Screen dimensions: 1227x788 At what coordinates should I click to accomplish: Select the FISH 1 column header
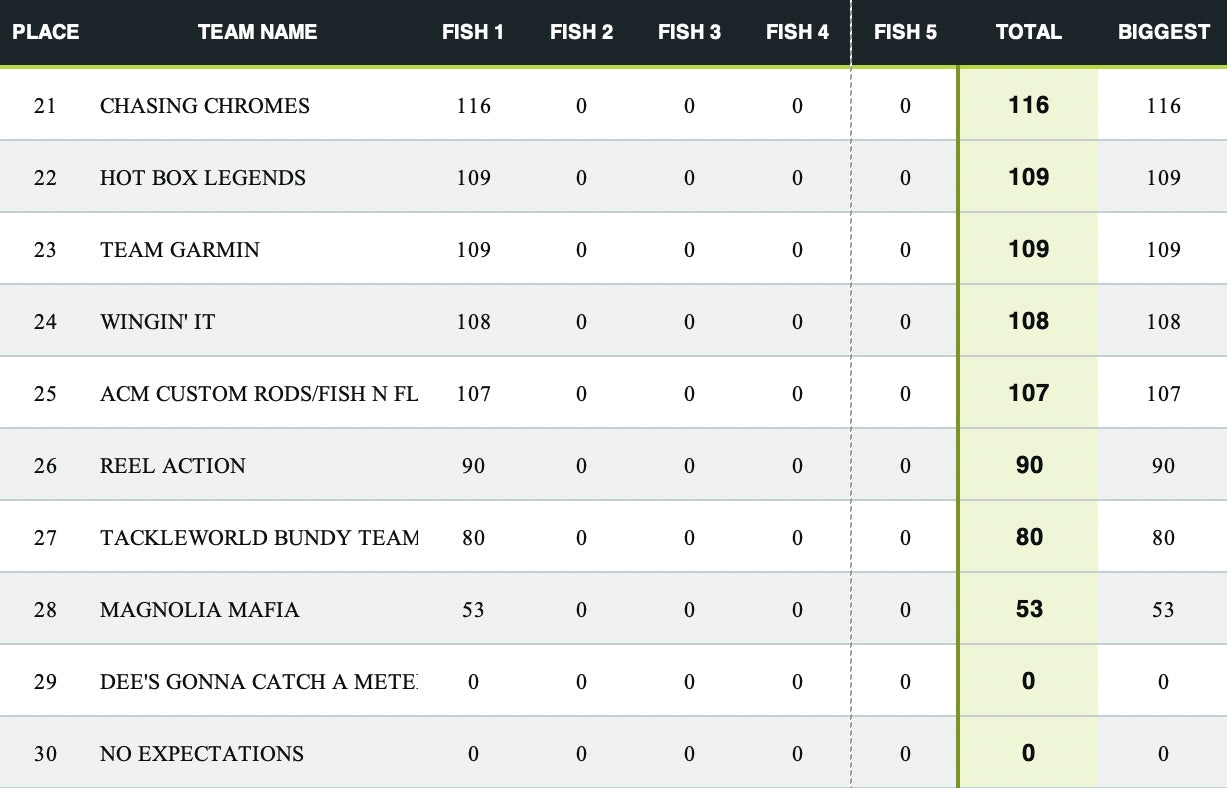[x=473, y=32]
